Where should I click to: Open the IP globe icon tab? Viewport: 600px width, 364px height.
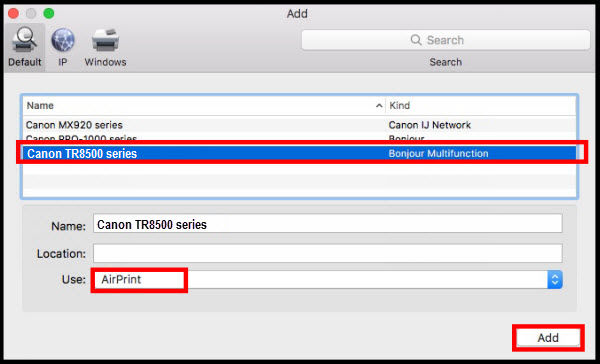coord(63,40)
